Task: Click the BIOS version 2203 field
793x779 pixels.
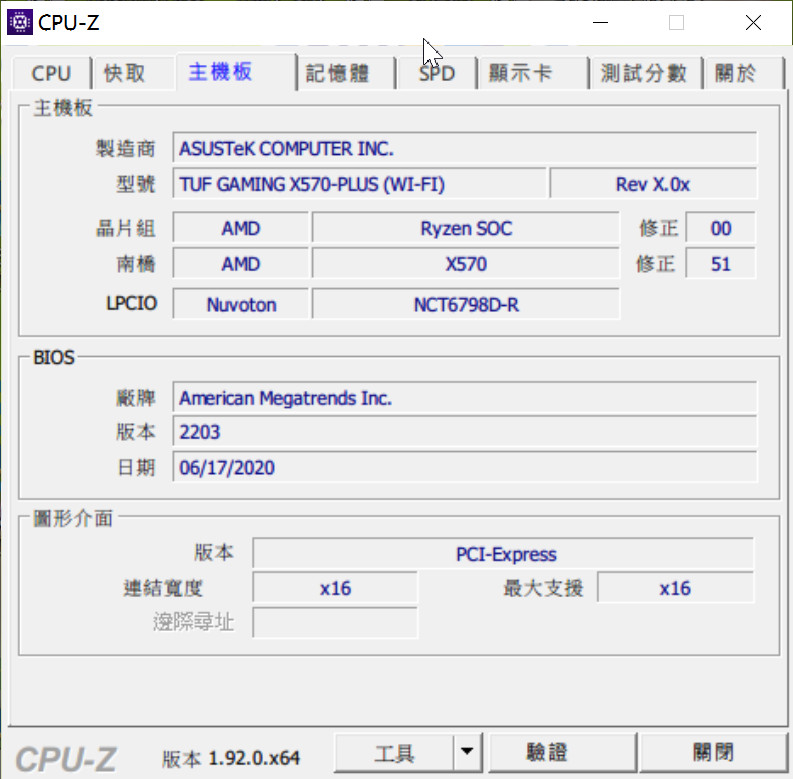Action: (x=465, y=432)
